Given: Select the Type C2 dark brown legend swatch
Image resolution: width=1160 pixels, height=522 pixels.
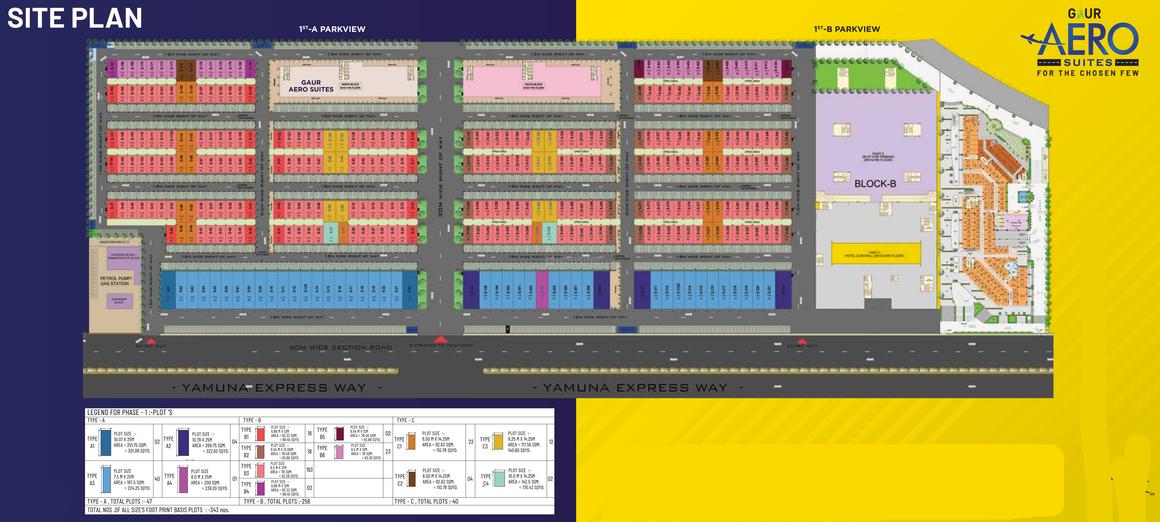Looking at the screenshot, I should click(x=411, y=479).
